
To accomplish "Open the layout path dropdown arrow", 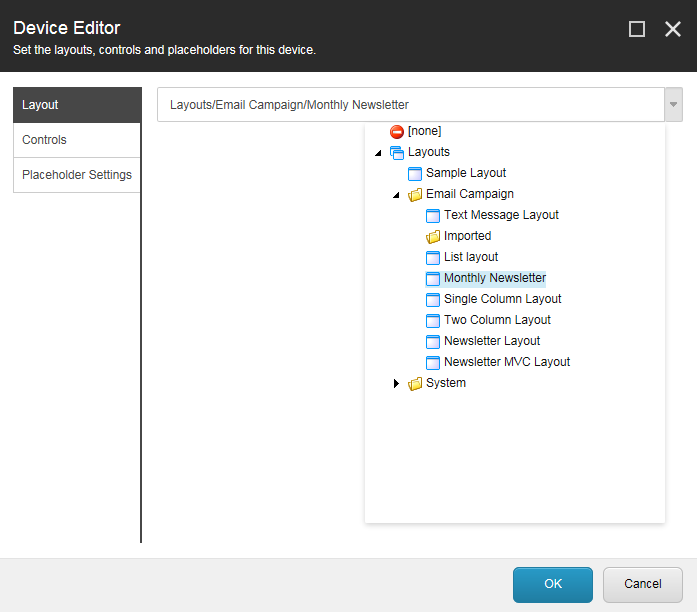I will click(673, 104).
